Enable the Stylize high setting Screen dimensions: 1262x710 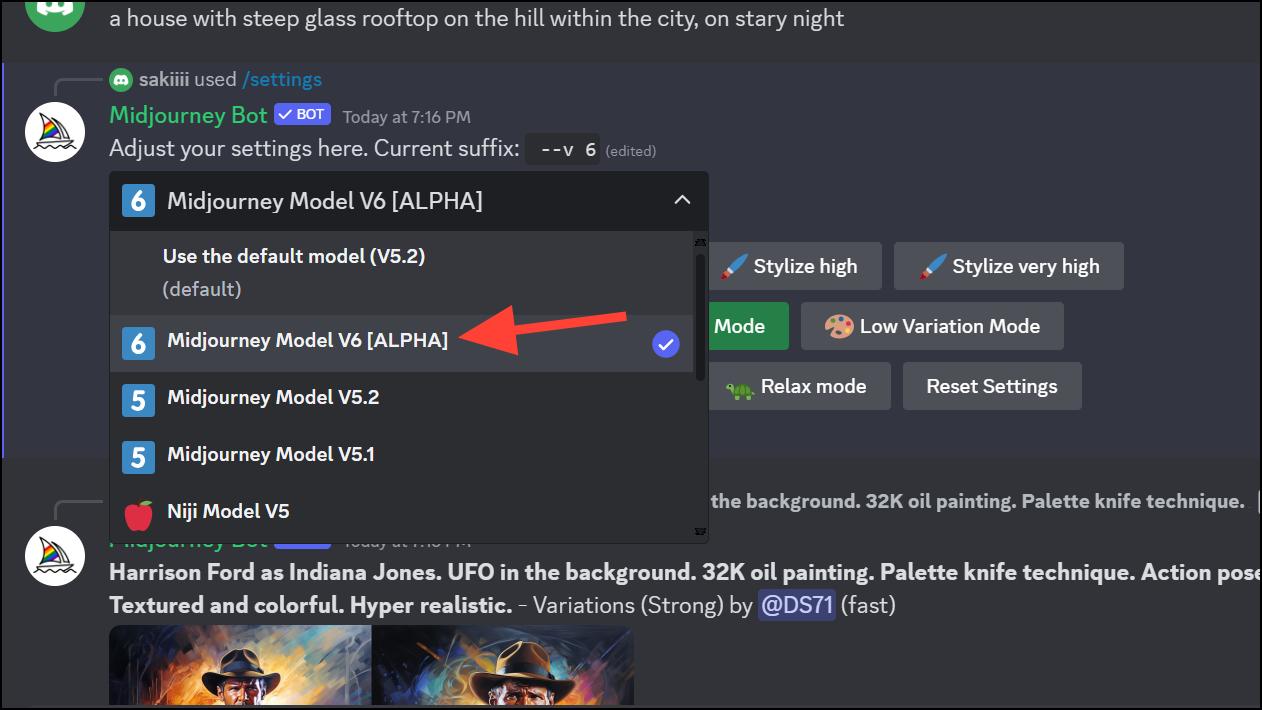[795, 266]
